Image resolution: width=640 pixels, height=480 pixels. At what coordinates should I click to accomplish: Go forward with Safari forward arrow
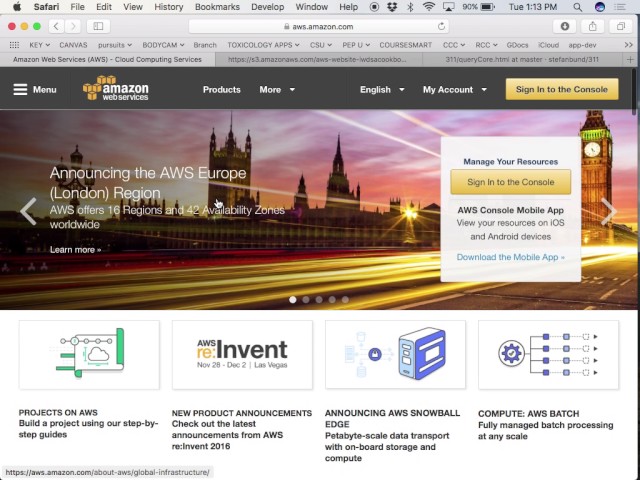pos(73,27)
